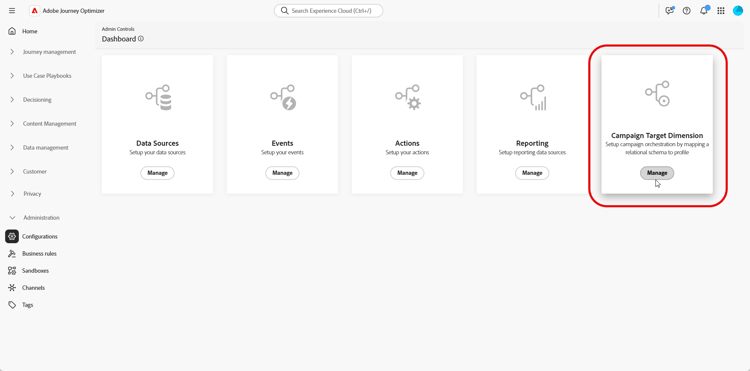This screenshot has height=371, width=750.
Task: Click the user profile avatar
Action: click(738, 11)
